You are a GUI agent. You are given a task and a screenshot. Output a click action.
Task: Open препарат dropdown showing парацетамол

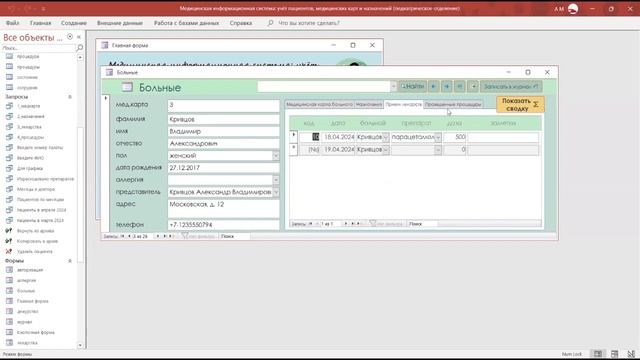pos(438,137)
